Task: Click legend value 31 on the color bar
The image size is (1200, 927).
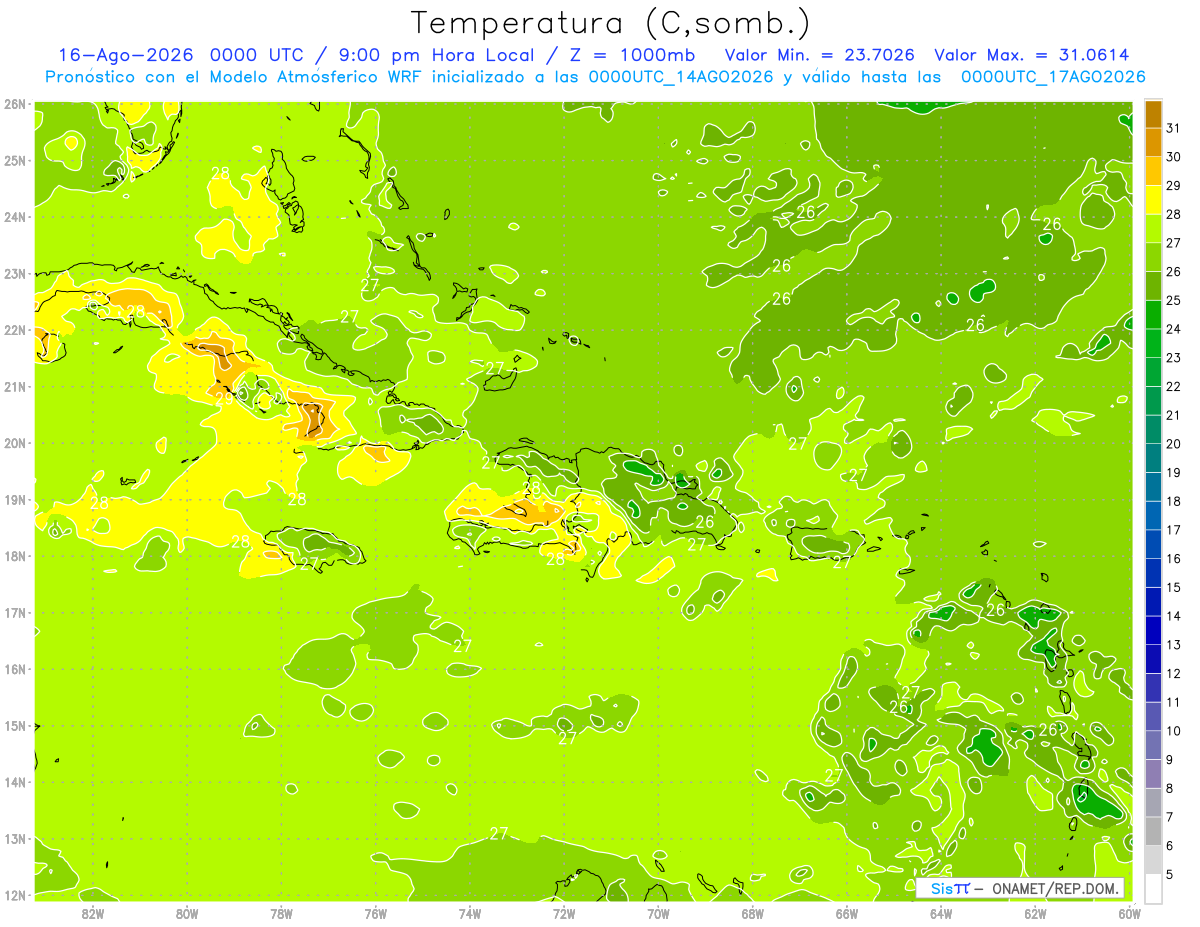Action: 1173,128
